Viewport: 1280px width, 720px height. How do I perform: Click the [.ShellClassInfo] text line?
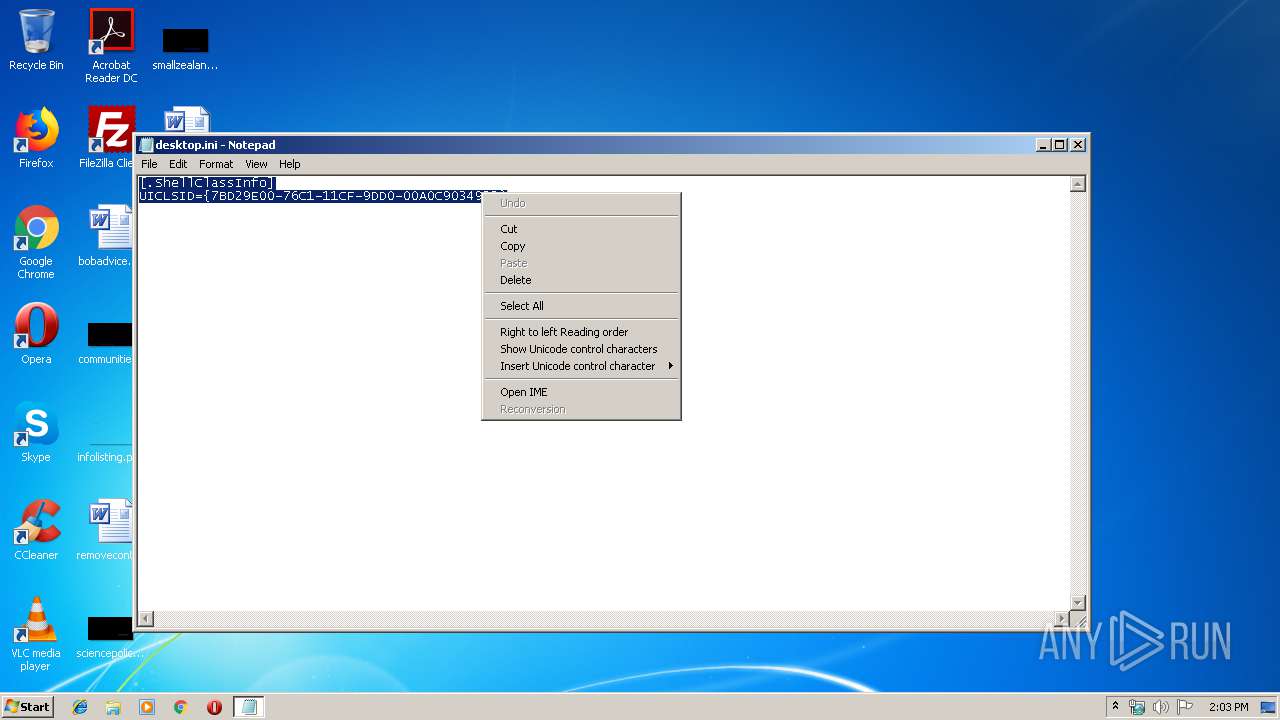pos(207,183)
